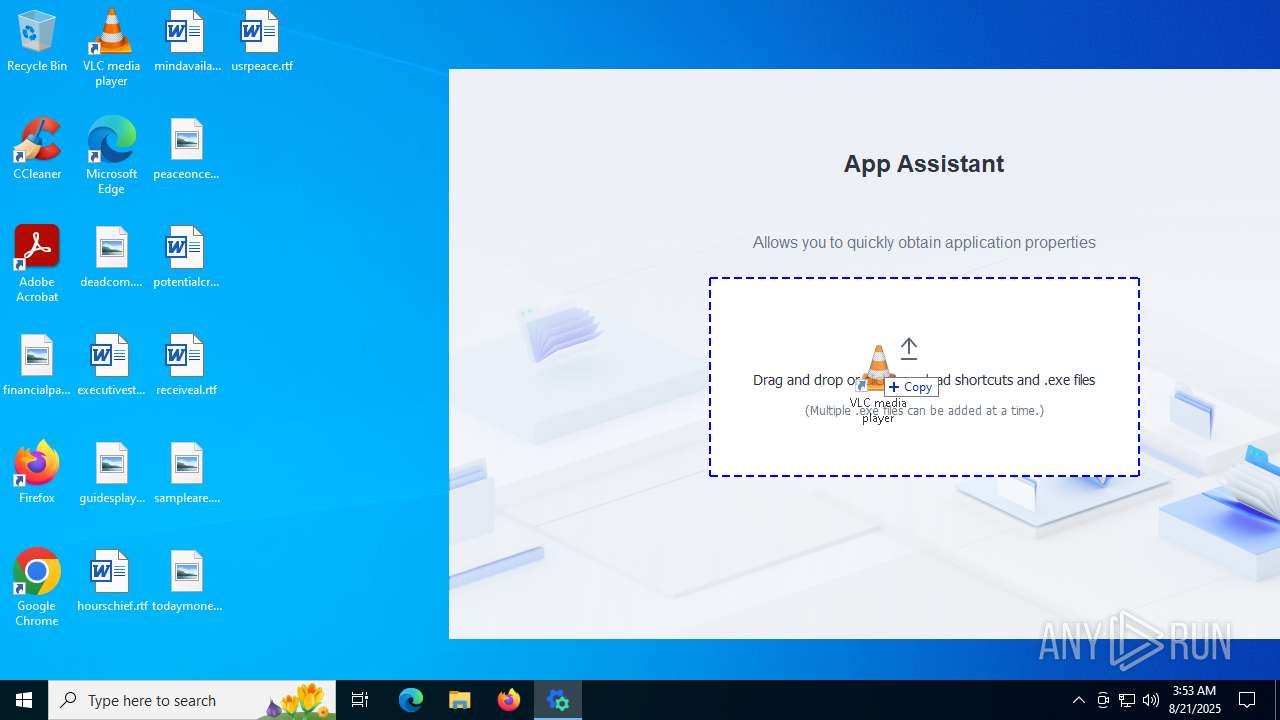Click the App Assistant heading text
This screenshot has height=720, width=1280.
[x=924, y=164]
